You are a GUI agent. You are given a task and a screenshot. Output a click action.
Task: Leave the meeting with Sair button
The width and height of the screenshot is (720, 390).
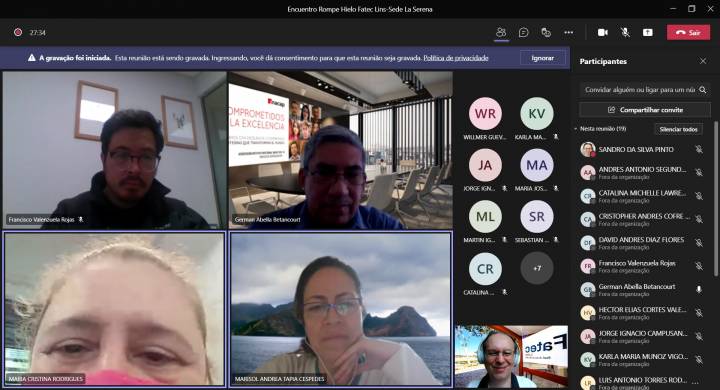(688, 33)
